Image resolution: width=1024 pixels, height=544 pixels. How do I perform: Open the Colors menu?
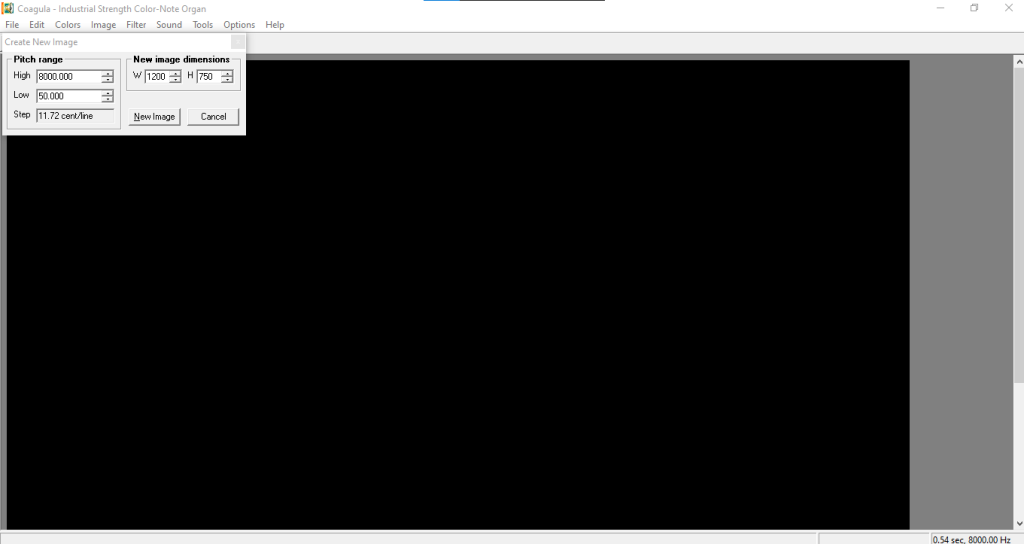[x=68, y=25]
